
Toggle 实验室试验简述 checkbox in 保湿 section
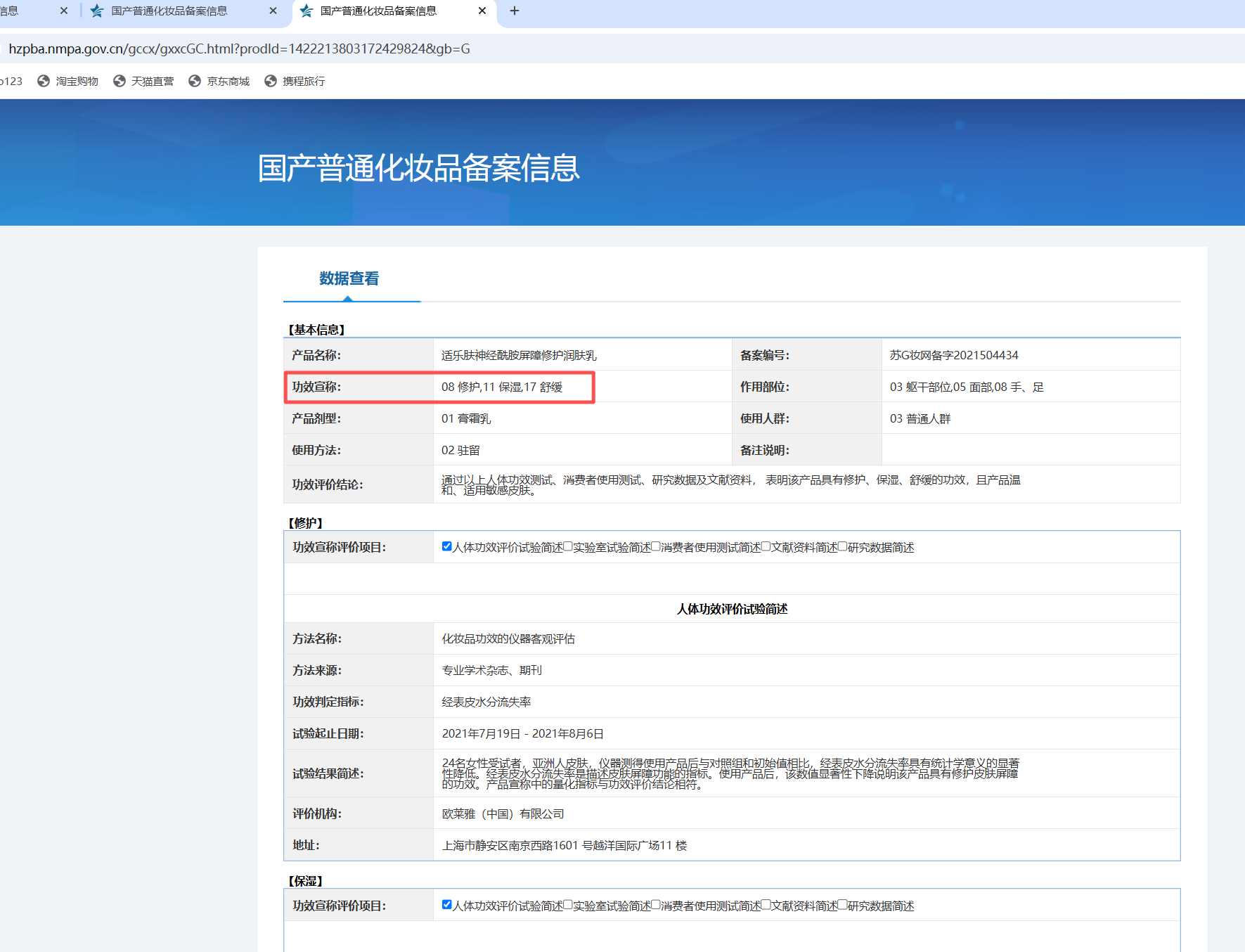coord(568,905)
